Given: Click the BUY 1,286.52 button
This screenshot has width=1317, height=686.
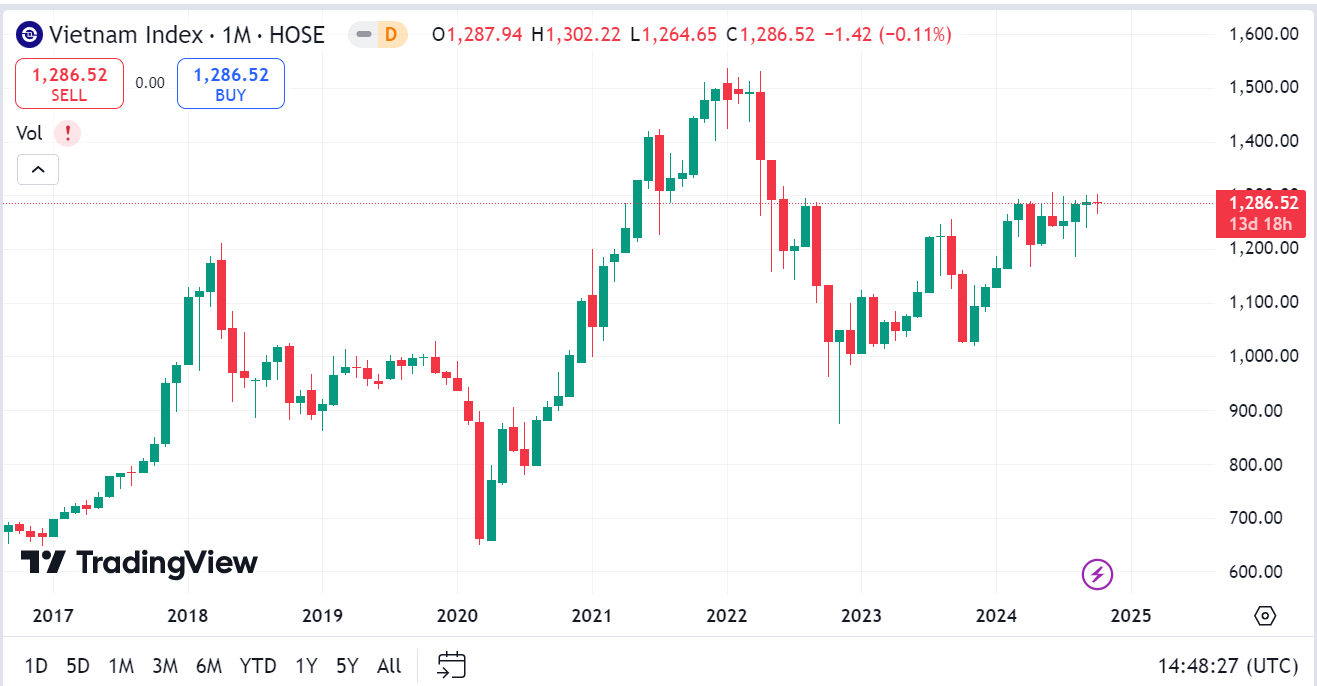Looking at the screenshot, I should click(x=231, y=84).
